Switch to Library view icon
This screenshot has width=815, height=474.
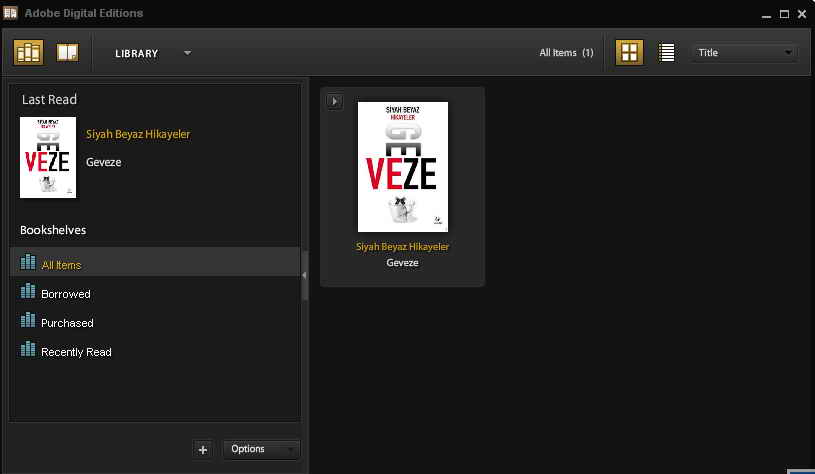28,52
